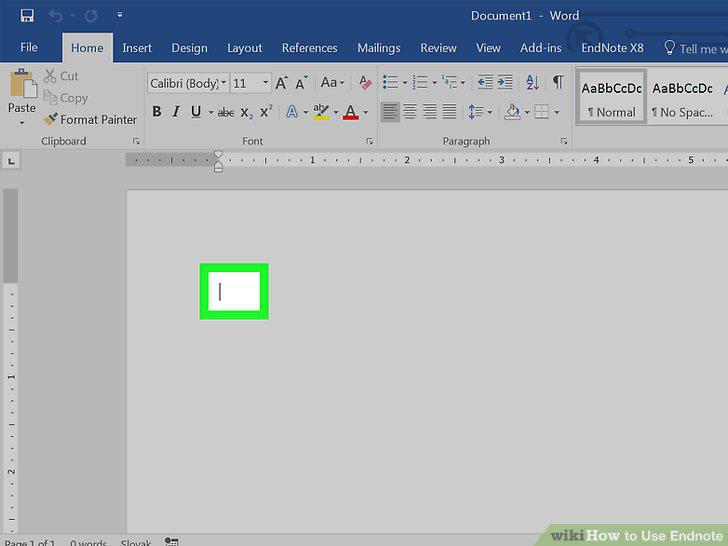Apply the No Spacing style

682,97
